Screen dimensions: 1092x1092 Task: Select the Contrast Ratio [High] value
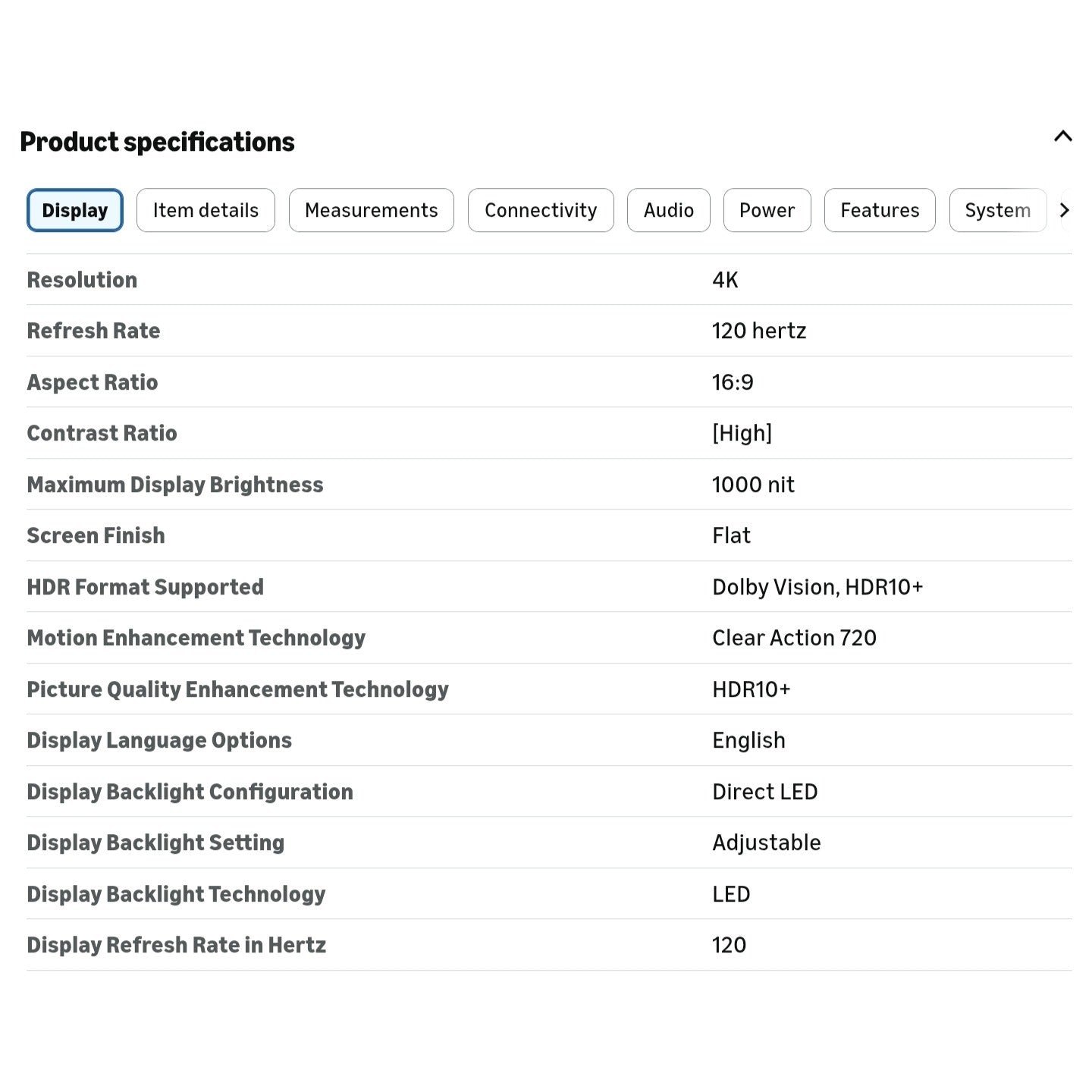pyautogui.click(x=742, y=433)
